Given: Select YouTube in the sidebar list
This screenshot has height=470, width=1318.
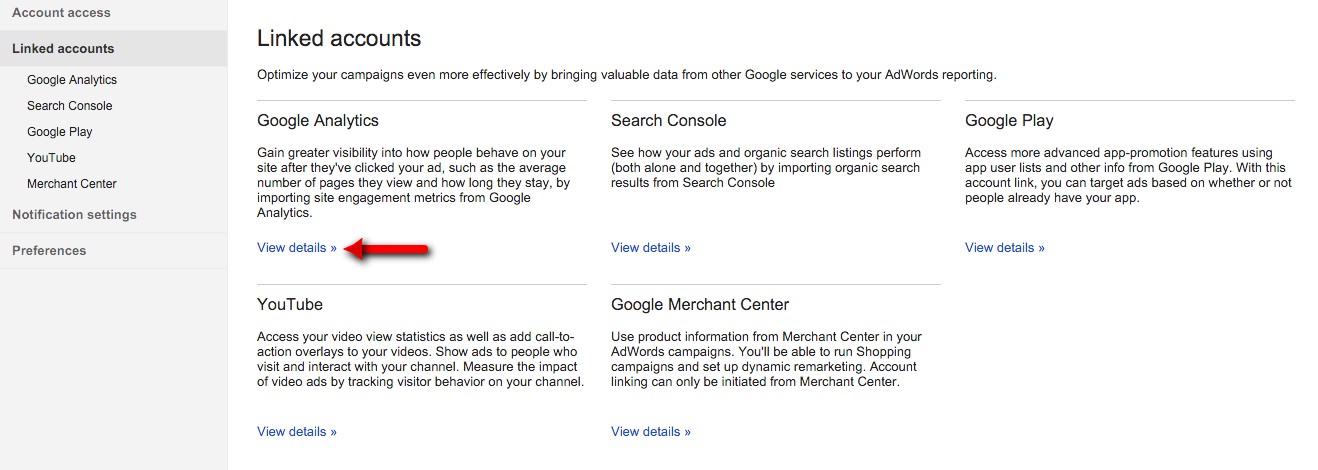Looking at the screenshot, I should click(x=51, y=158).
